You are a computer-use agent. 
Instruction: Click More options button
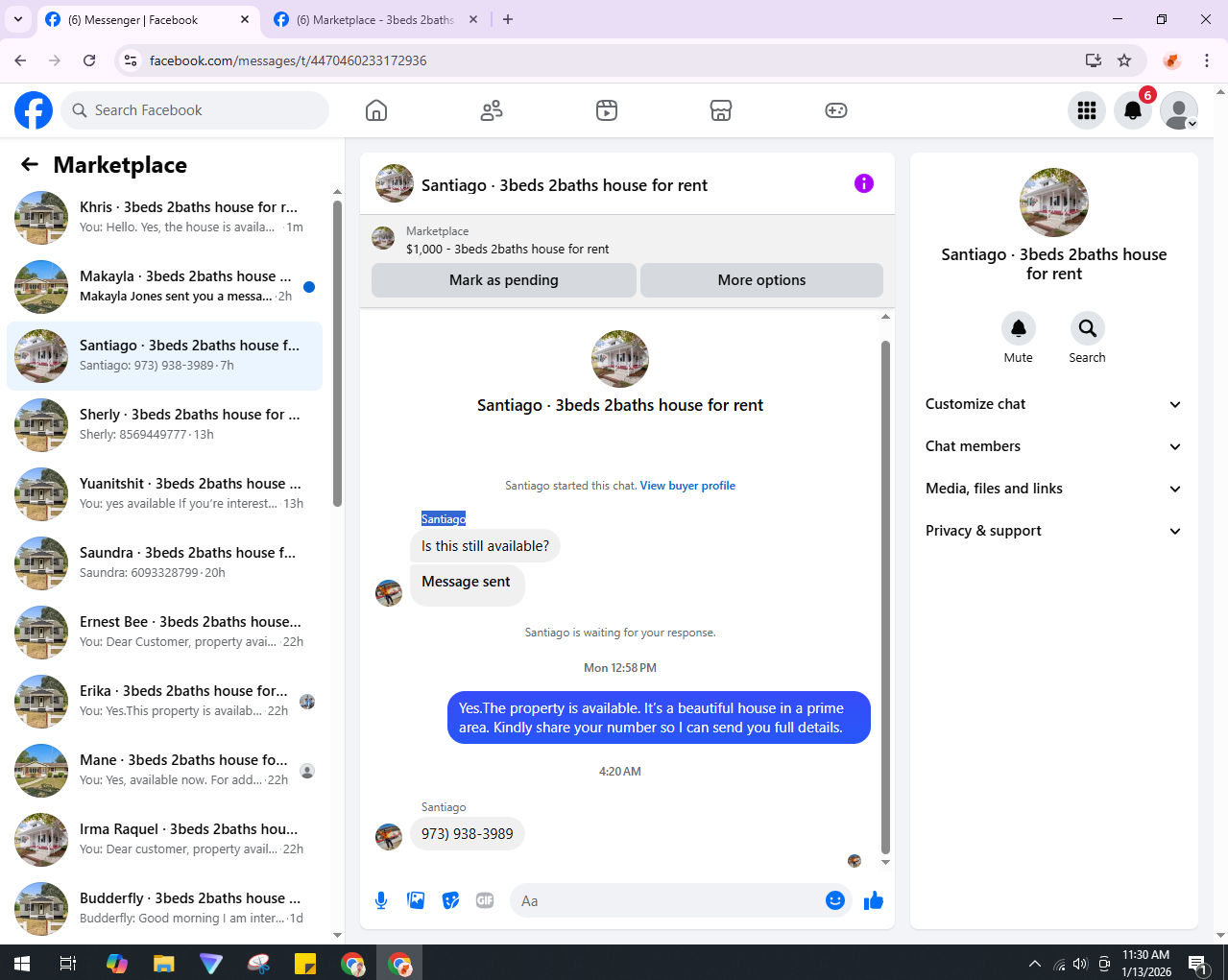point(762,280)
